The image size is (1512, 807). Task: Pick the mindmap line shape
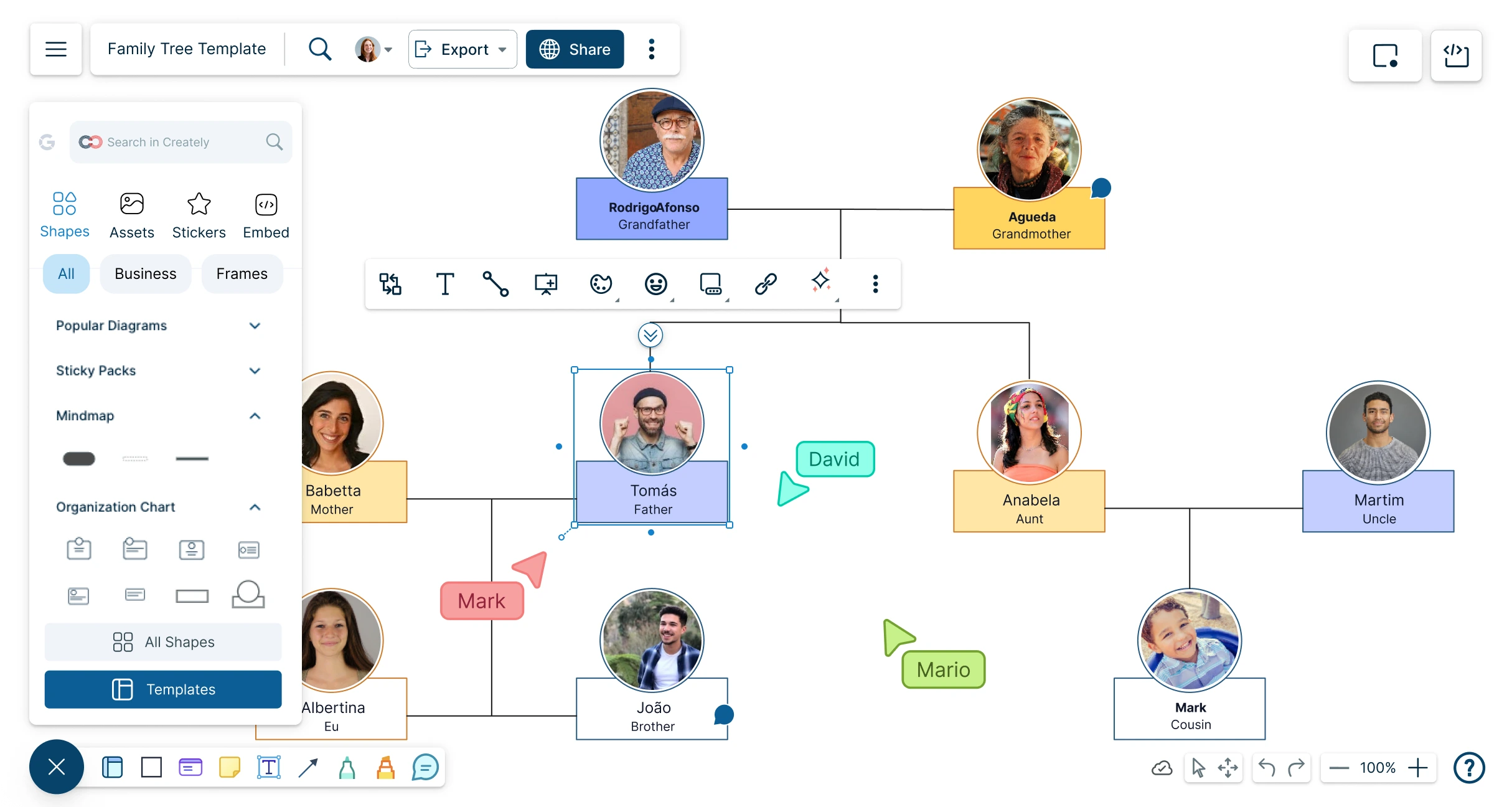pyautogui.click(x=192, y=459)
